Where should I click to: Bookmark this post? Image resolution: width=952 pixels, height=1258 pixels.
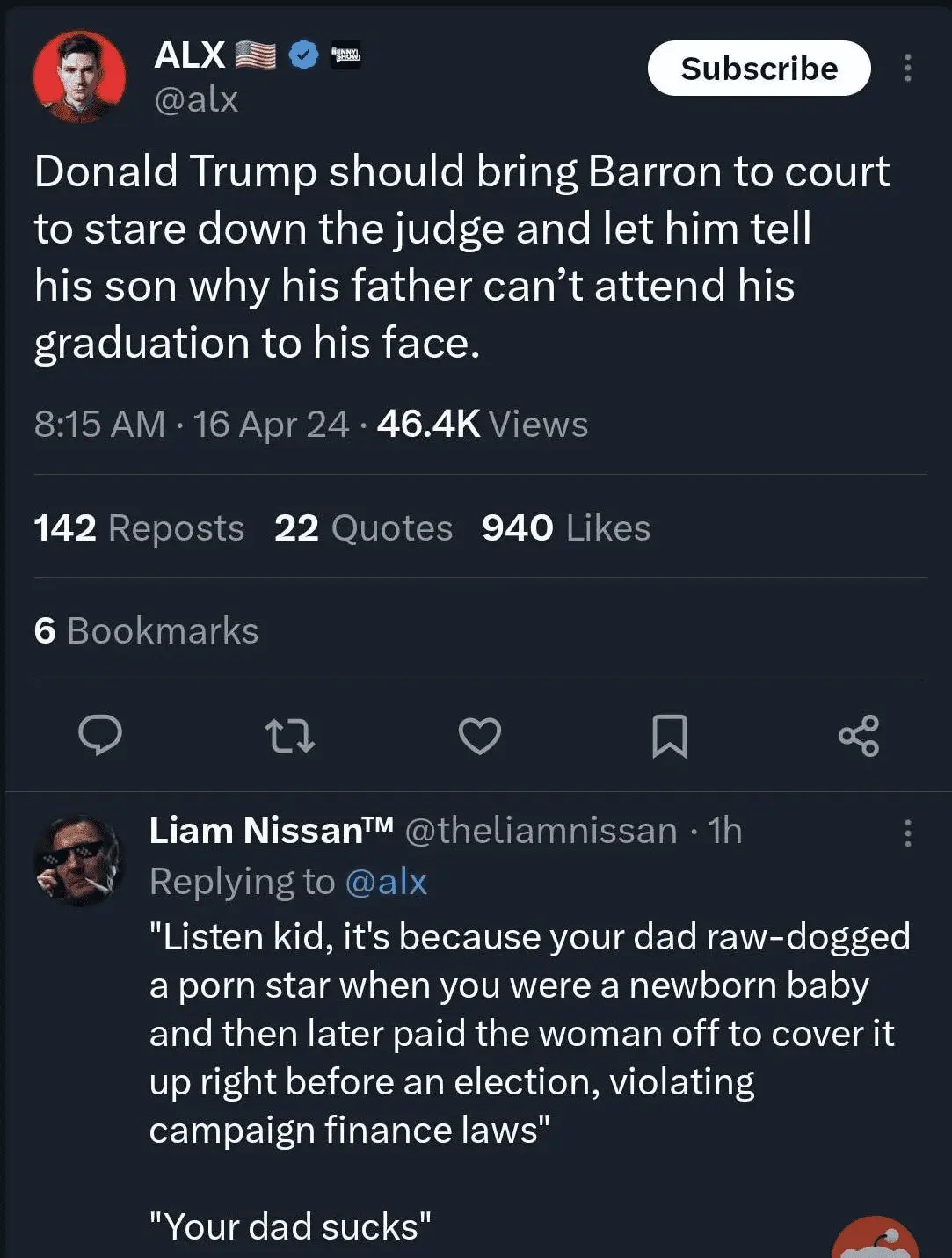tap(669, 735)
